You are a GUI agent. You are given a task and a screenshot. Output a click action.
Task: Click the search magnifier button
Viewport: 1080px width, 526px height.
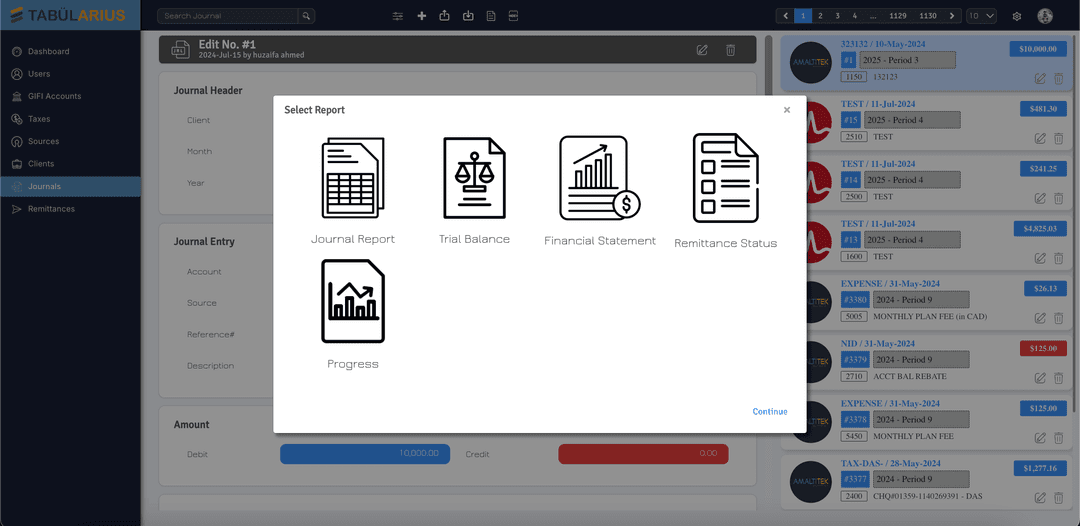click(x=307, y=16)
